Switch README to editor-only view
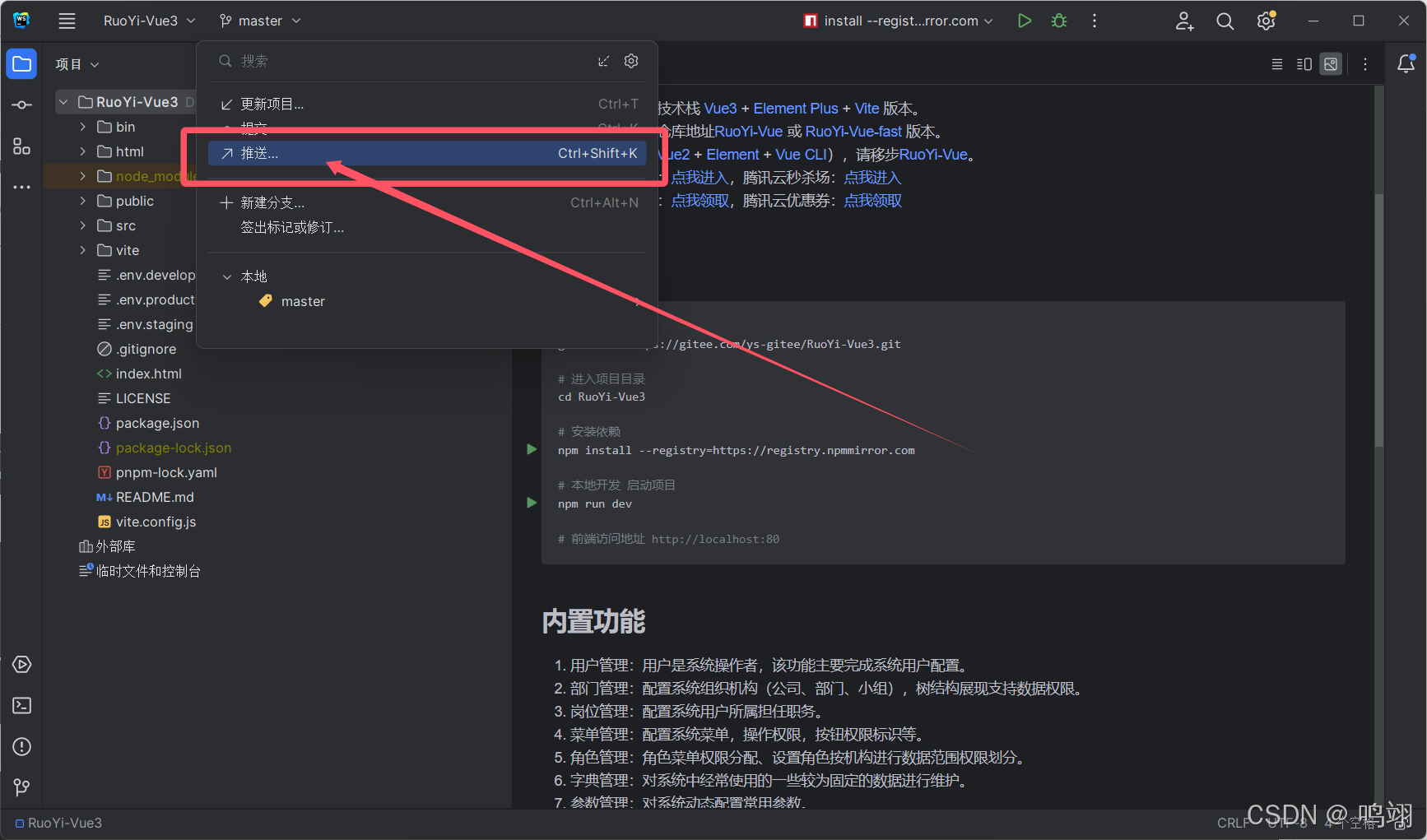 (x=1277, y=63)
